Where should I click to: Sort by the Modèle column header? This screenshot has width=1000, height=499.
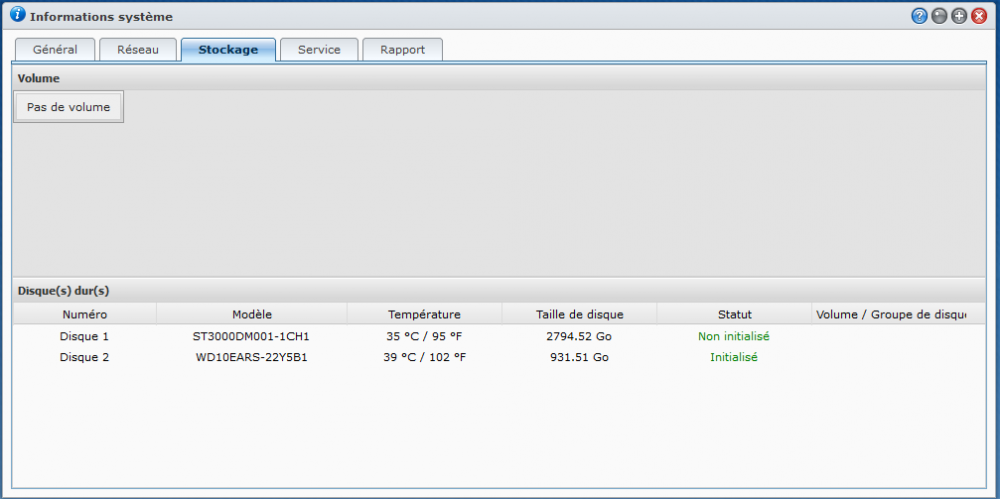tap(252, 314)
